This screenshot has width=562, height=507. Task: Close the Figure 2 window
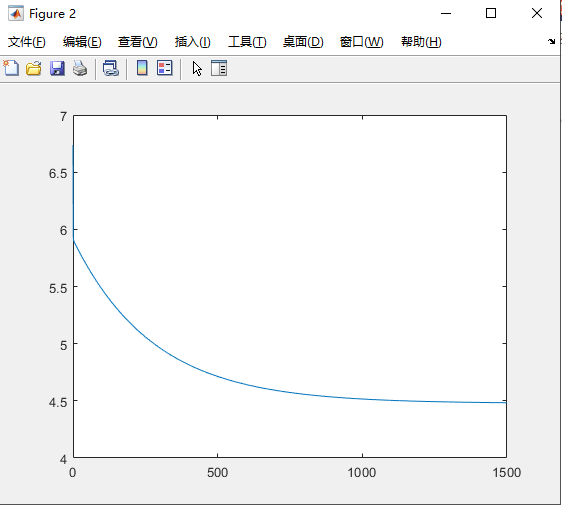click(537, 14)
